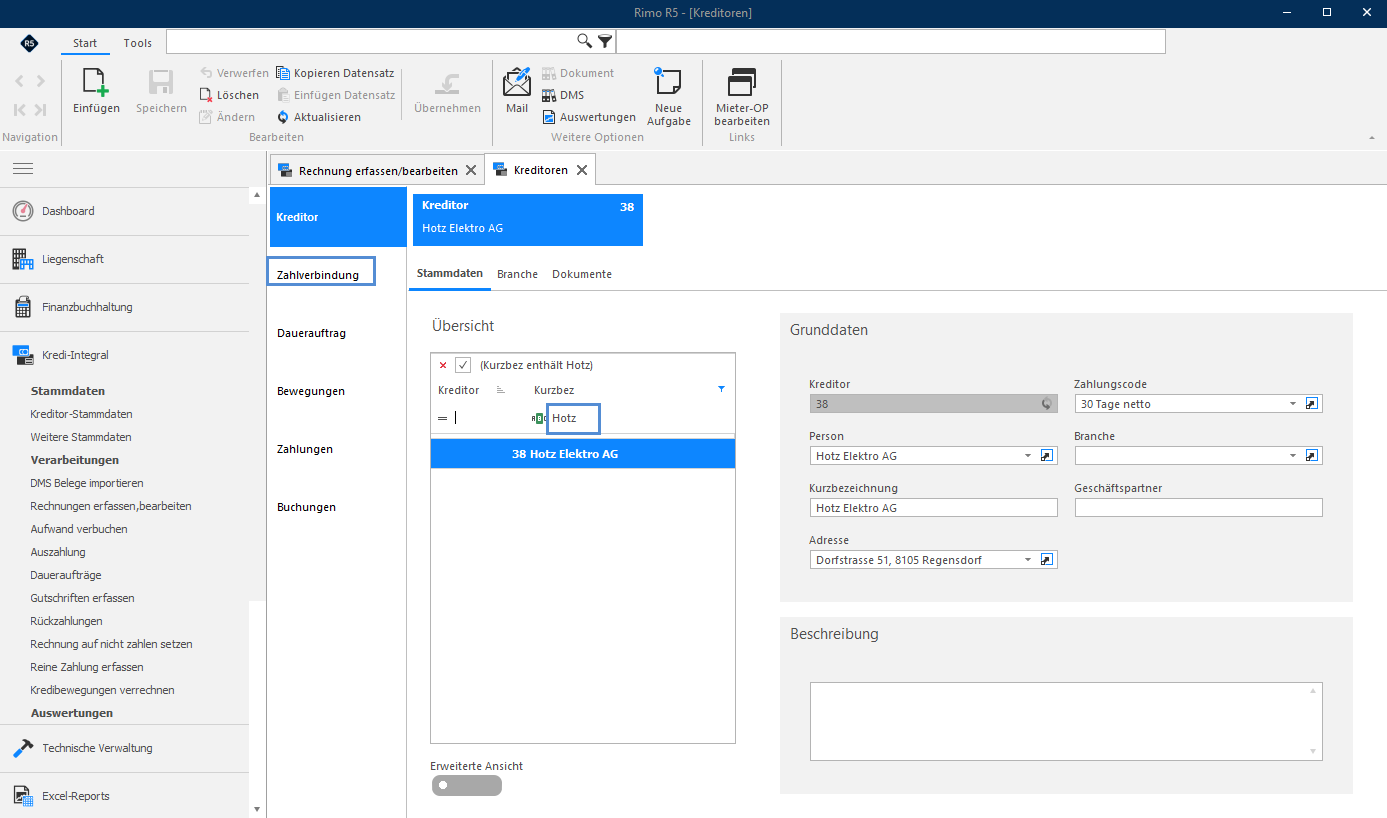Select Bewegungen section

[x=311, y=391]
